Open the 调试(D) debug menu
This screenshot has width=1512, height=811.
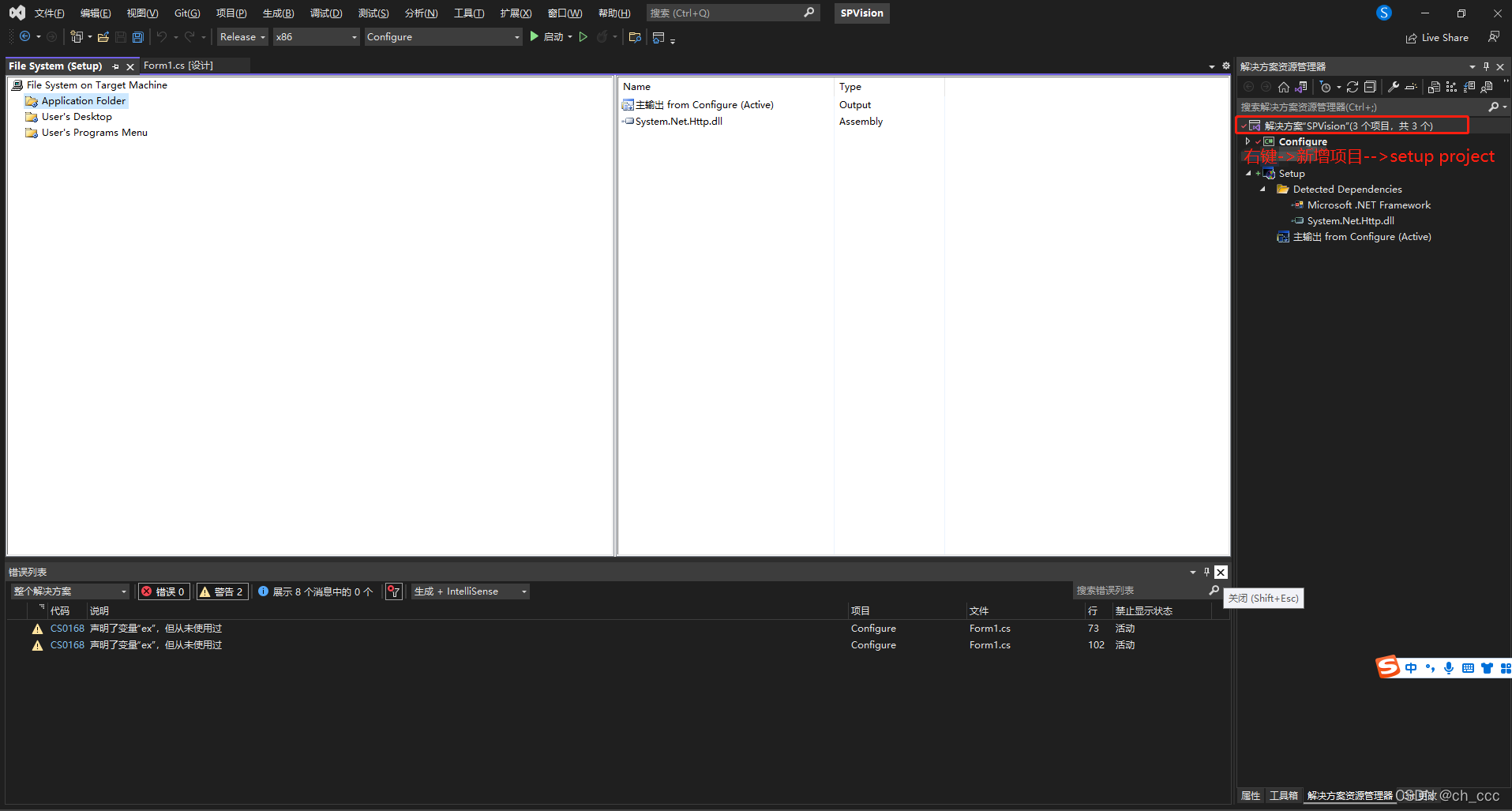[326, 13]
